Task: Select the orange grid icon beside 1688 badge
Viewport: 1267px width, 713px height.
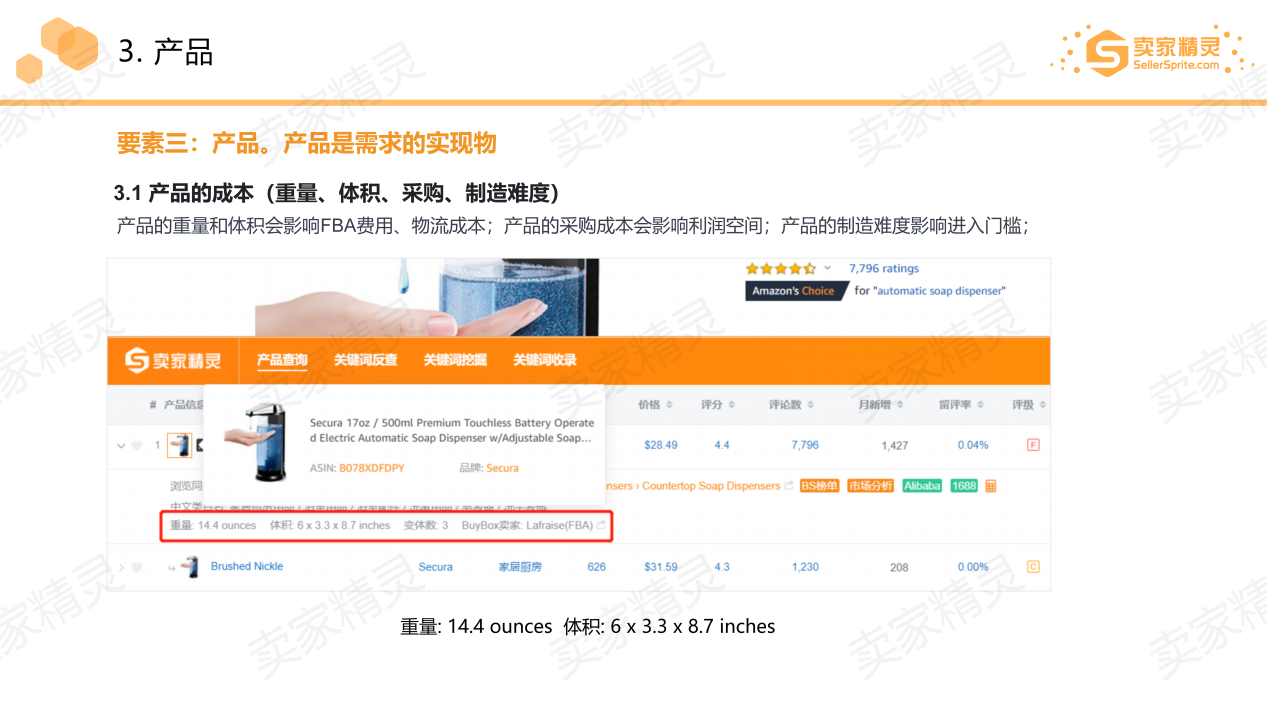Action: (989, 486)
